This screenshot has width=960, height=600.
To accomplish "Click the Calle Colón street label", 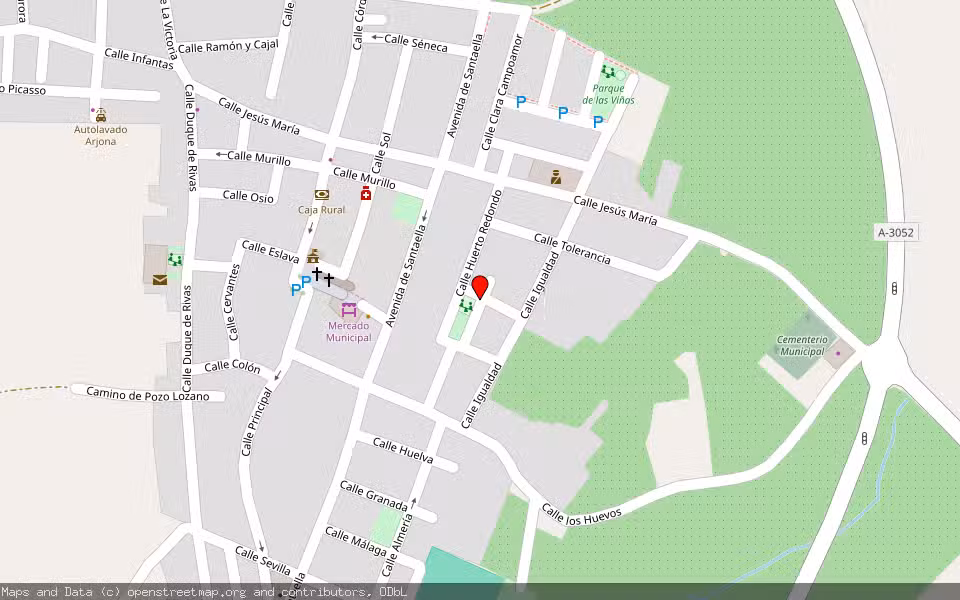I will pyautogui.click(x=232, y=366).
